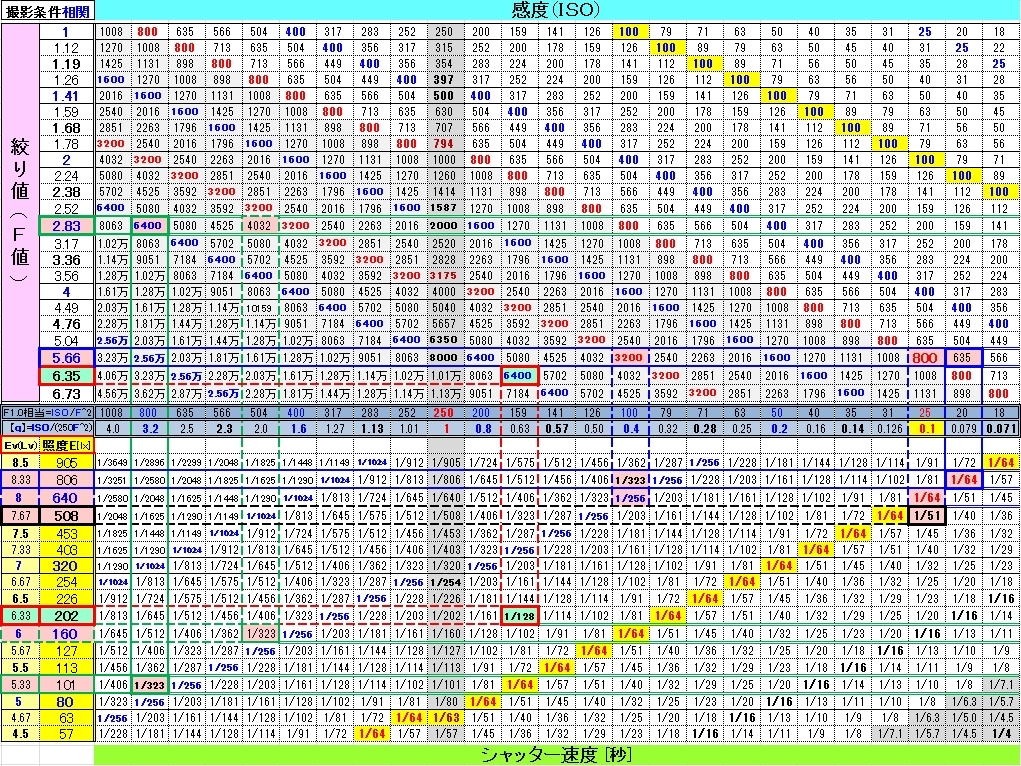Image resolution: width=1021 pixels, height=766 pixels.
Task: Click the green-boxed 1/323 cell in row 5.33
Action: coord(150,685)
